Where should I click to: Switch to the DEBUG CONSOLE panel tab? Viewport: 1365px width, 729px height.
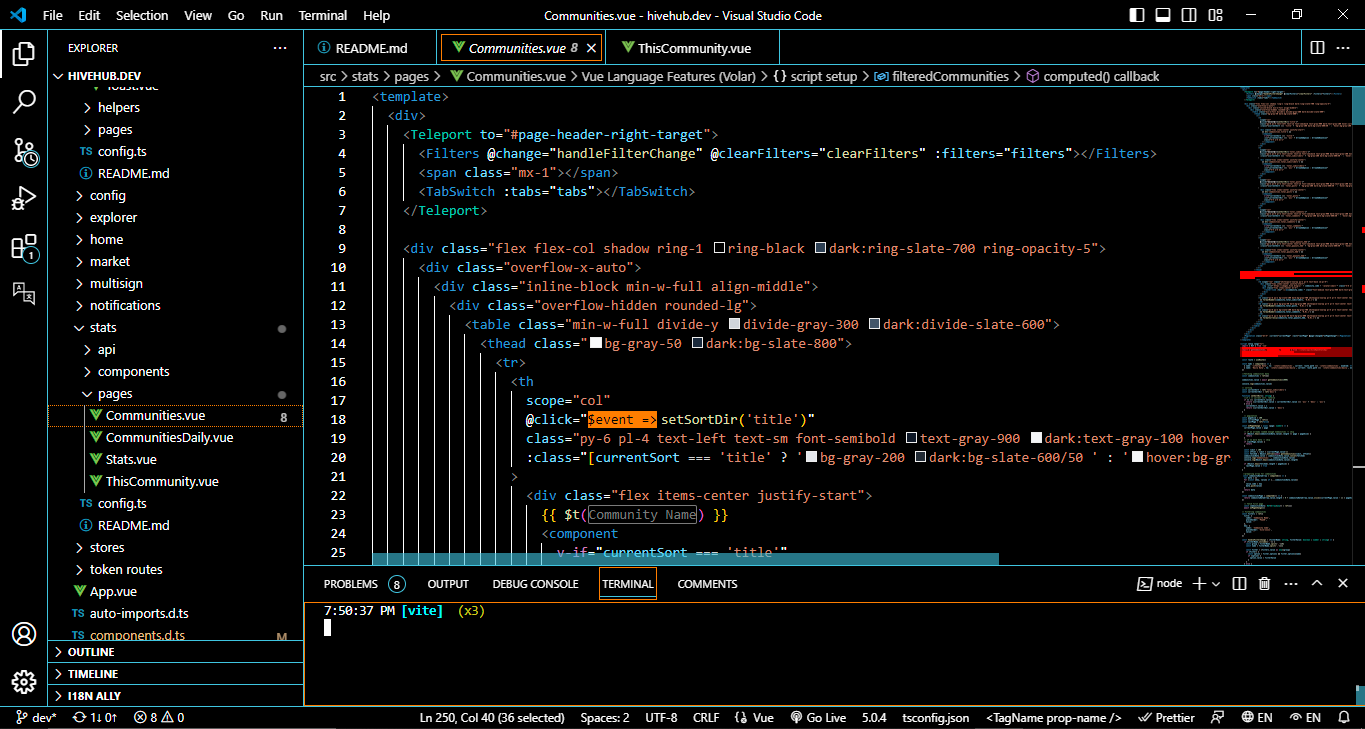535,584
